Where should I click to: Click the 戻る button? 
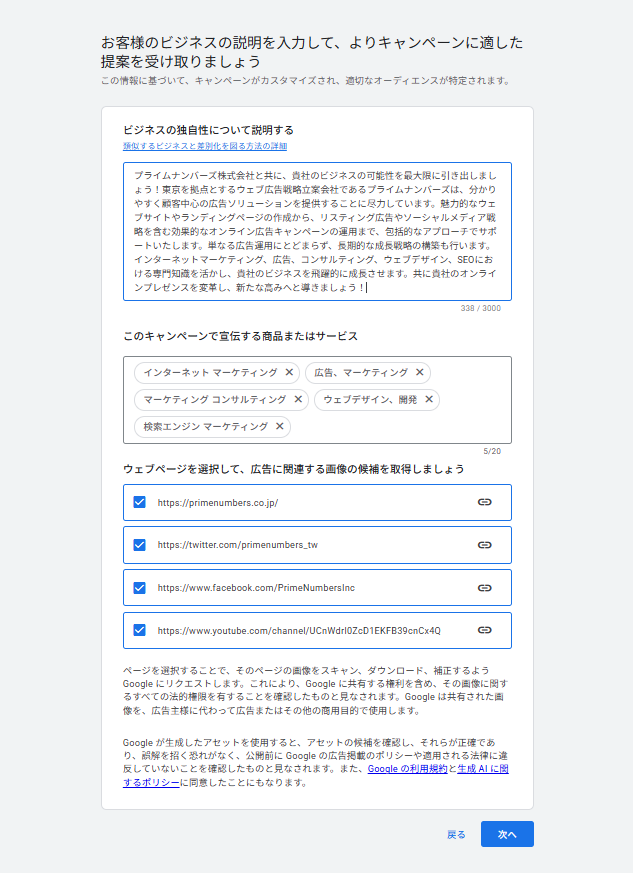click(x=456, y=834)
